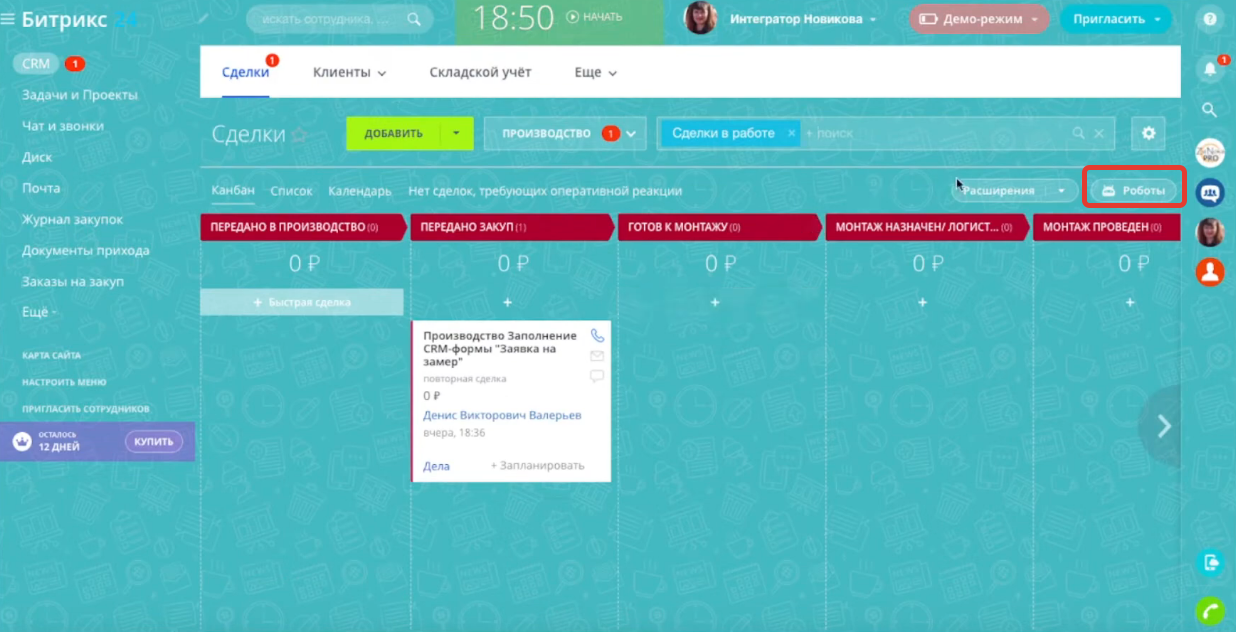
Task: Open the Складской учёт tab
Action: coord(480,72)
